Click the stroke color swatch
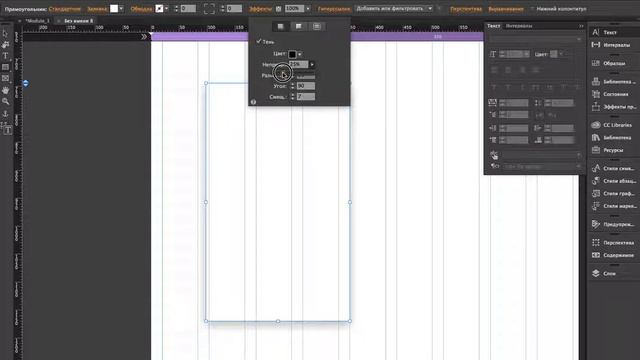Image resolution: width=640 pixels, height=360 pixels. (159, 9)
